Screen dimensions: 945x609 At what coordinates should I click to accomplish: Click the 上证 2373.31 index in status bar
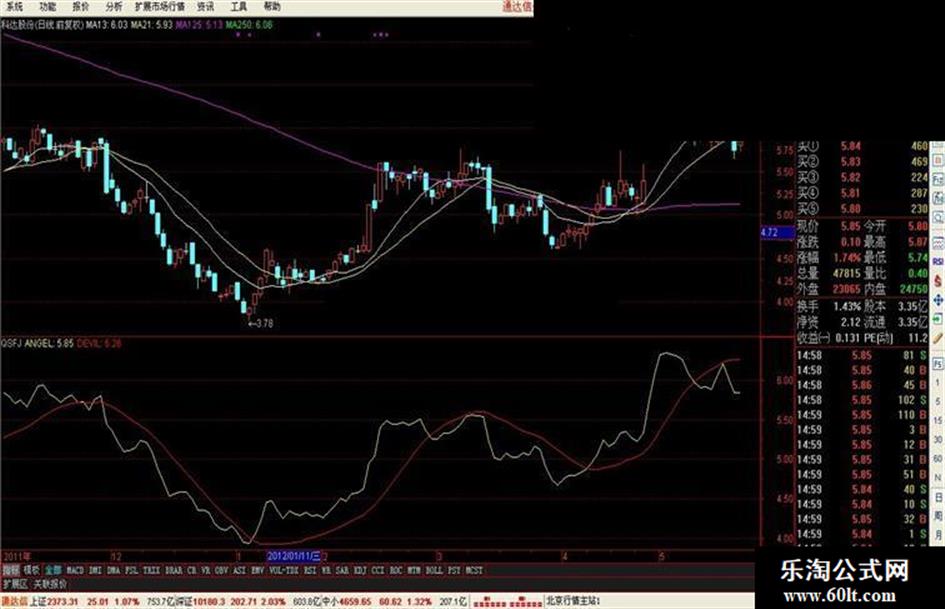pyautogui.click(x=54, y=602)
